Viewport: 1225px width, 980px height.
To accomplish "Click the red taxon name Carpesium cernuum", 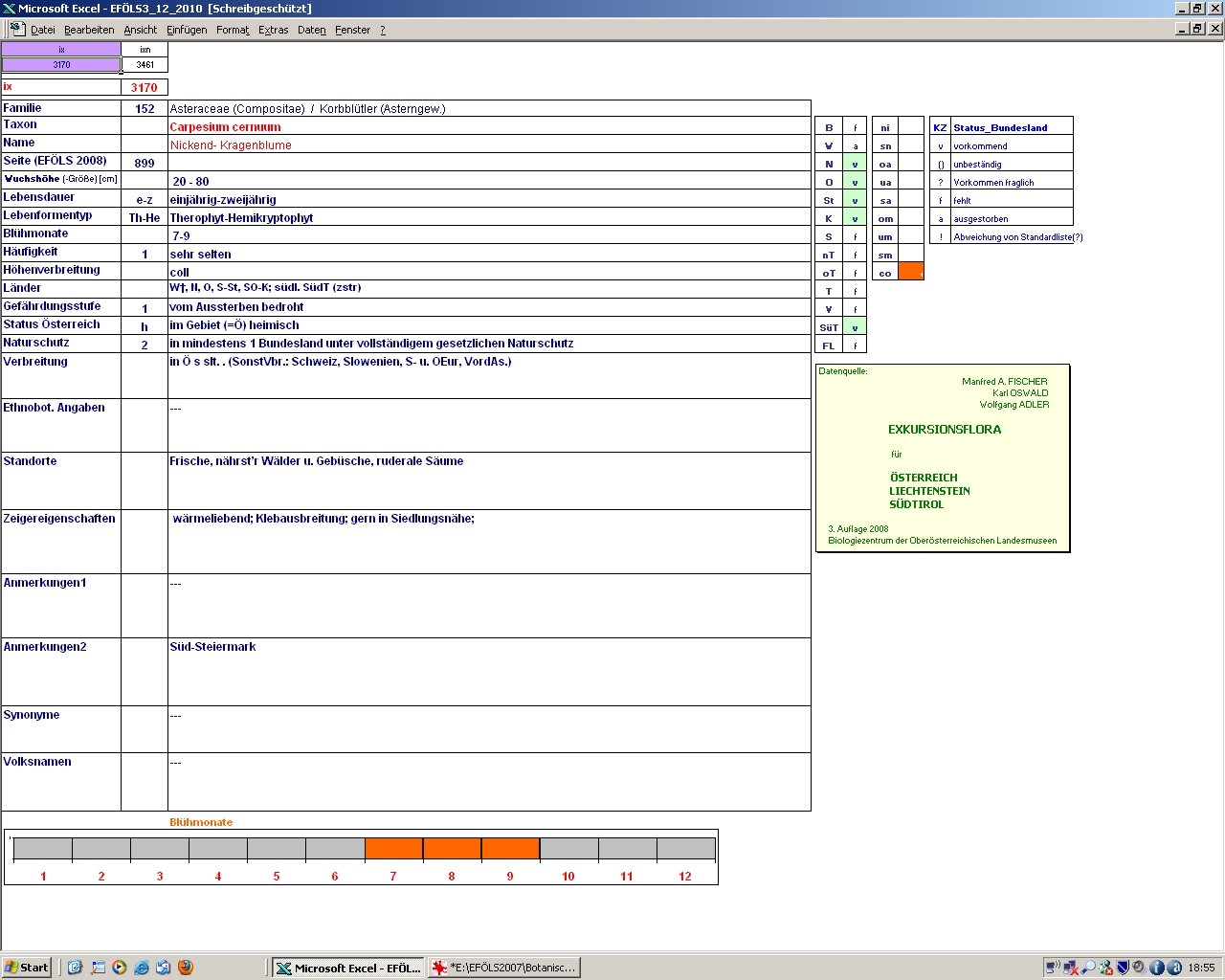I will point(226,127).
